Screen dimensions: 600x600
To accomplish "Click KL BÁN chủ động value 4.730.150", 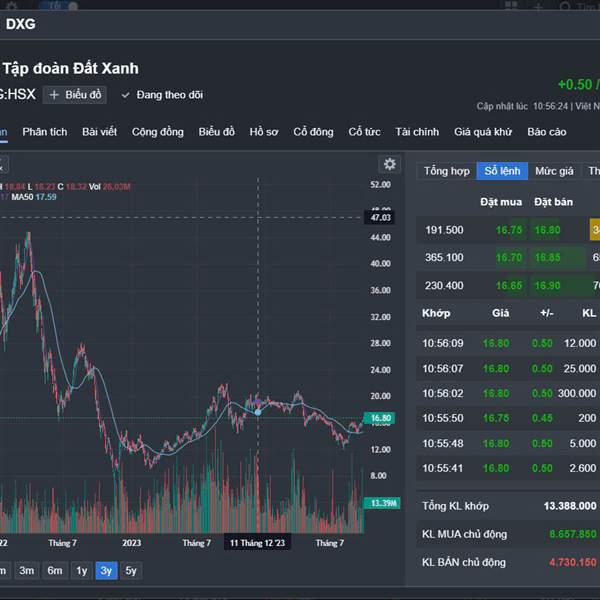I will click(573, 562).
